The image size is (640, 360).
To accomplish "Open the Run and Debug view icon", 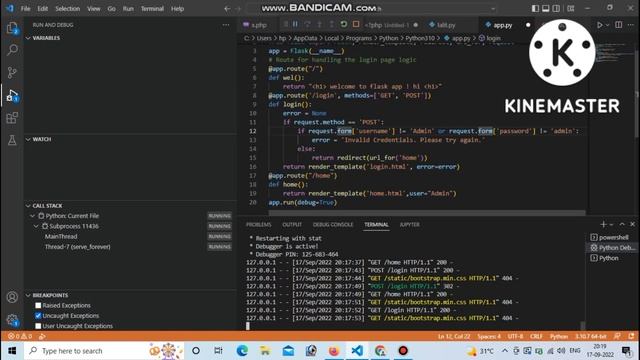I will [x=12, y=96].
